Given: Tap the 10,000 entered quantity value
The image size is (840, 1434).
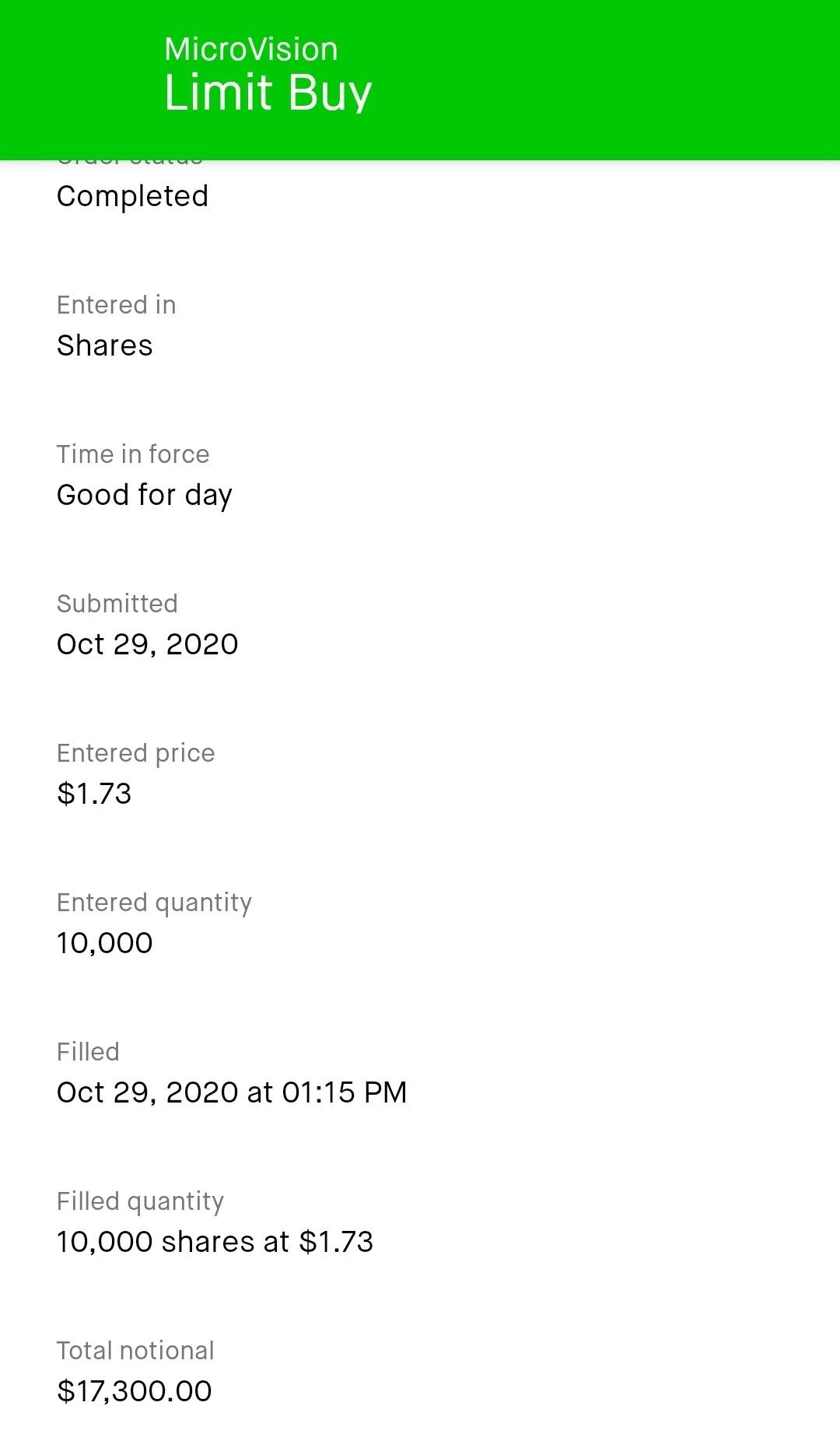Looking at the screenshot, I should tap(104, 943).
